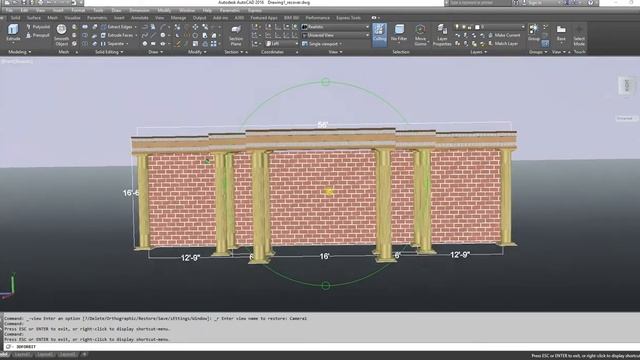Screen dimensions: 640x360
Task: Click the Polysolid tool
Action: 38,27
